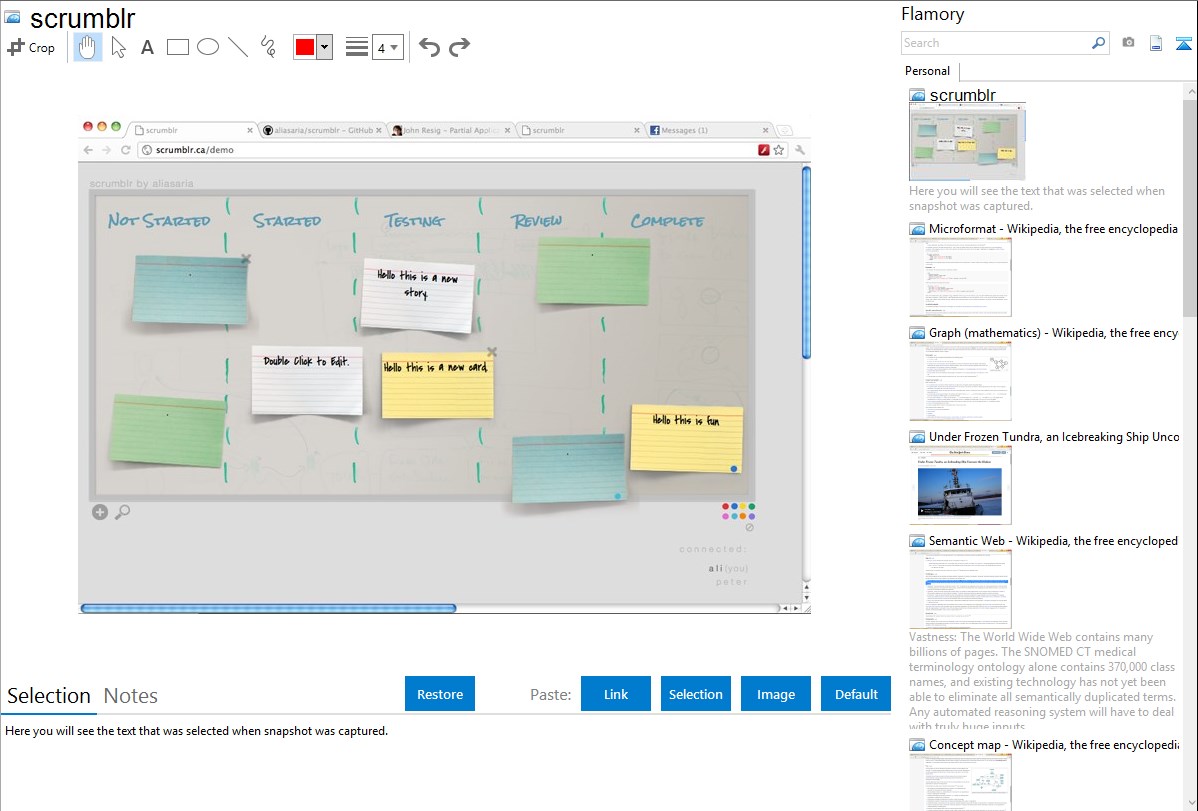Choose the arrow pointer selection tool

118,47
